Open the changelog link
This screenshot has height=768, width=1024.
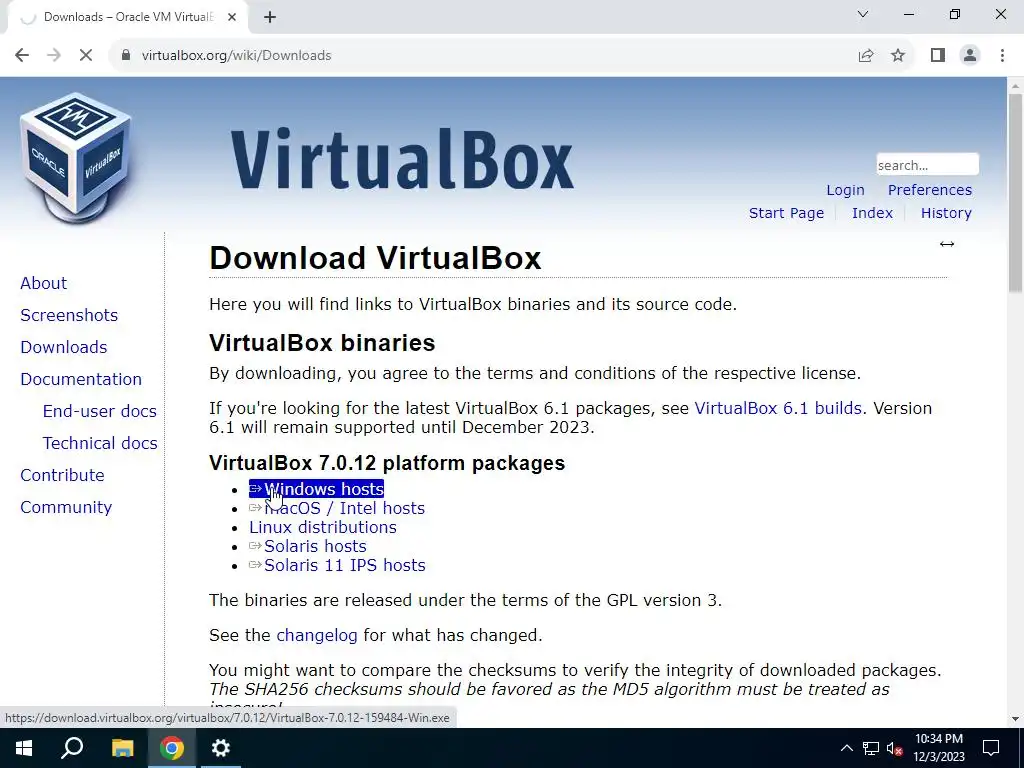317,635
